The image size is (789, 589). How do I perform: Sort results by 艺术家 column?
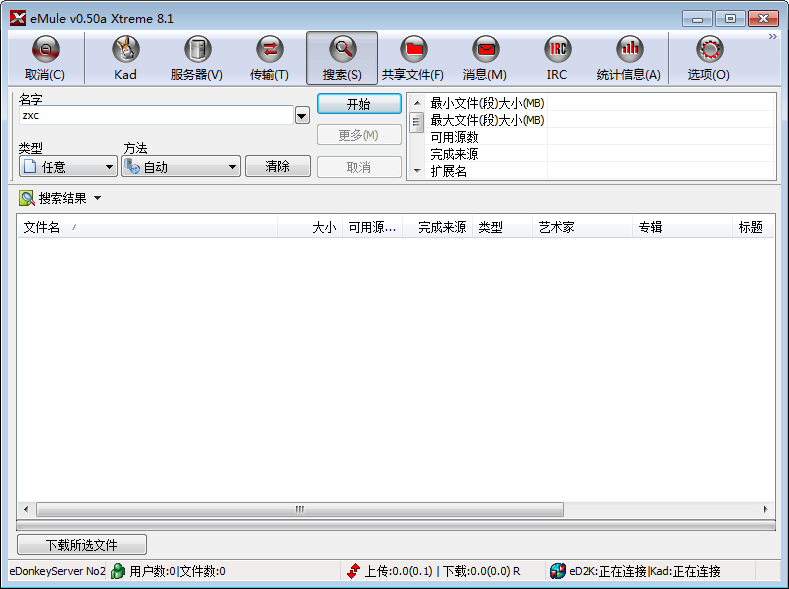[x=582, y=227]
